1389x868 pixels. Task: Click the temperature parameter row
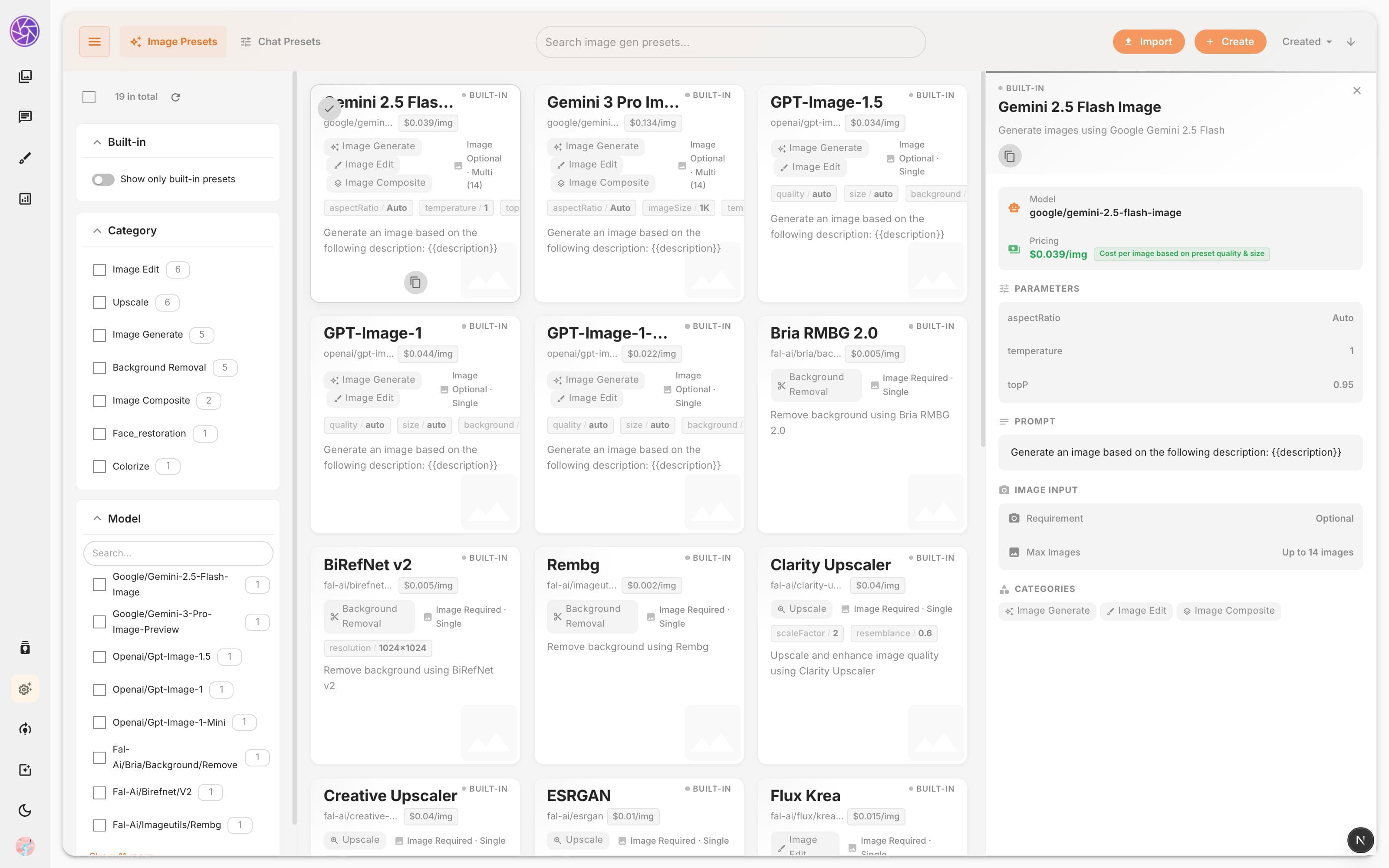1180,352
